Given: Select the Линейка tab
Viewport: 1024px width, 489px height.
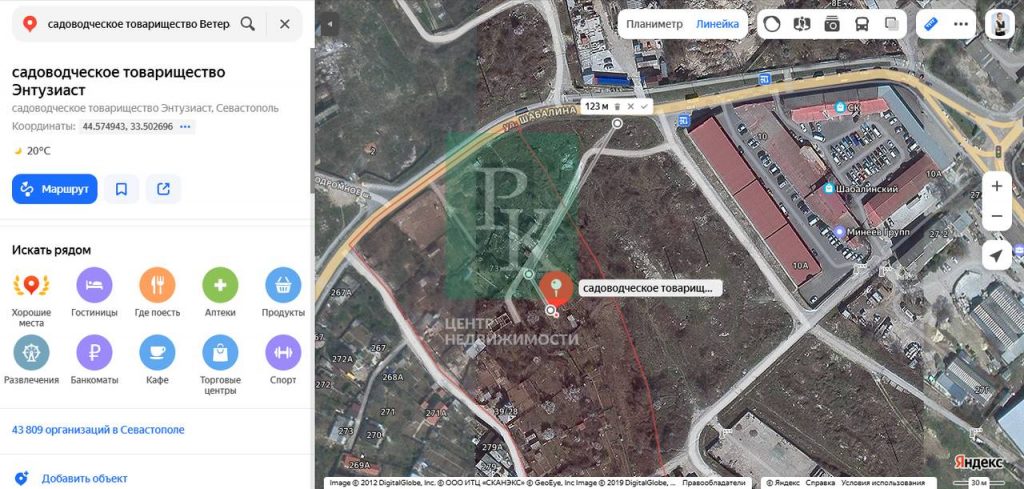Looking at the screenshot, I should tap(717, 24).
